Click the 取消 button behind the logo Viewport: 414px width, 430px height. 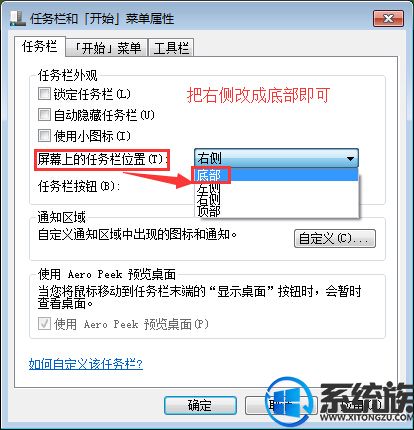coord(281,405)
